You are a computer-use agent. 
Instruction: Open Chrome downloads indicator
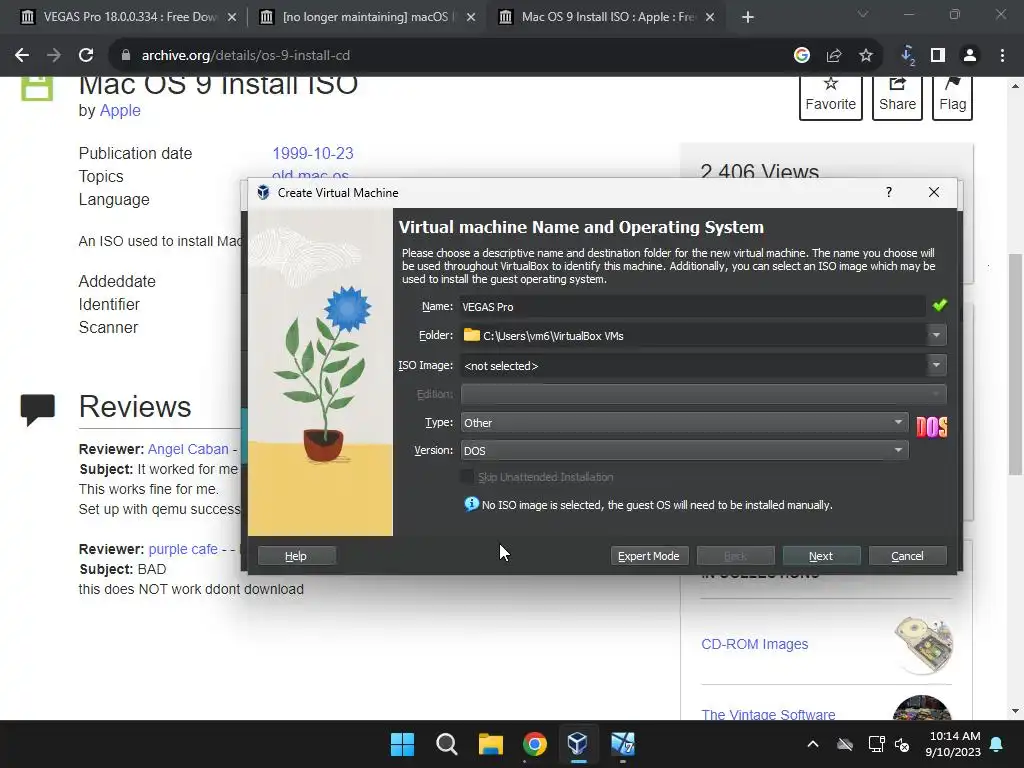907,56
